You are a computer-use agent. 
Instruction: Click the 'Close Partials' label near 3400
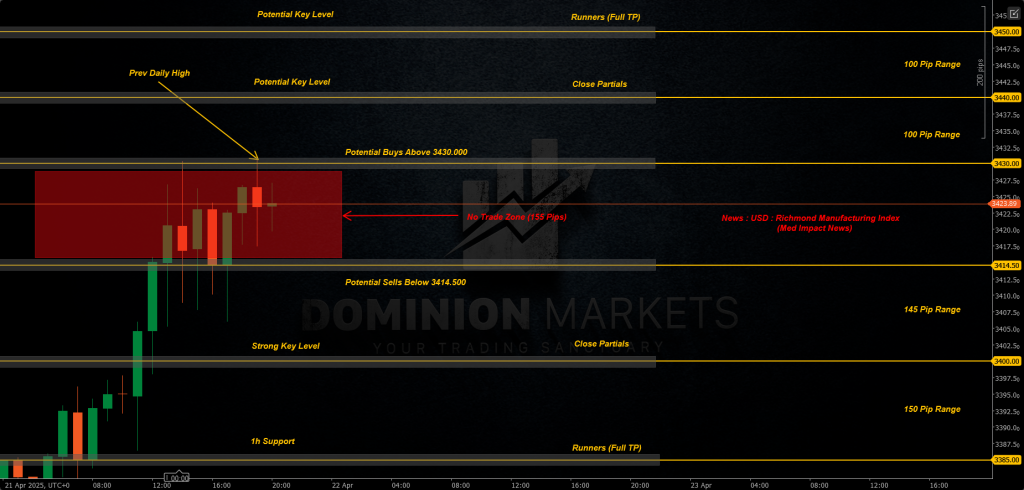pyautogui.click(x=602, y=344)
